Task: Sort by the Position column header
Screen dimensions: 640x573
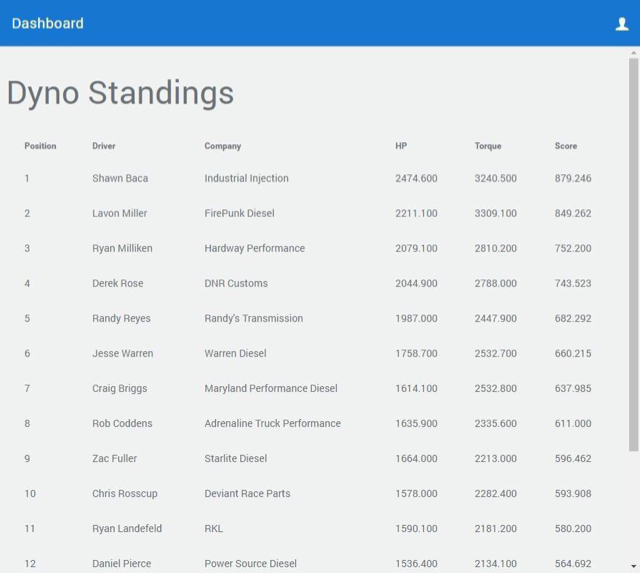Action: [x=40, y=146]
